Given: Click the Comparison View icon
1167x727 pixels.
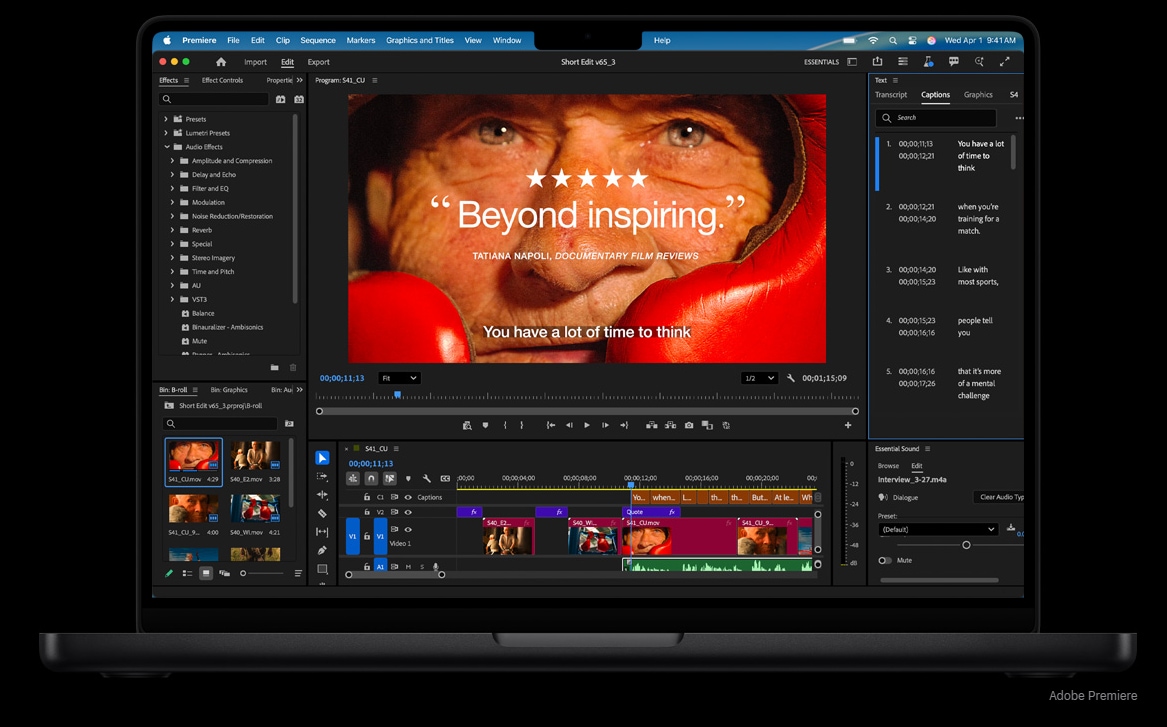Looking at the screenshot, I should 707,425.
